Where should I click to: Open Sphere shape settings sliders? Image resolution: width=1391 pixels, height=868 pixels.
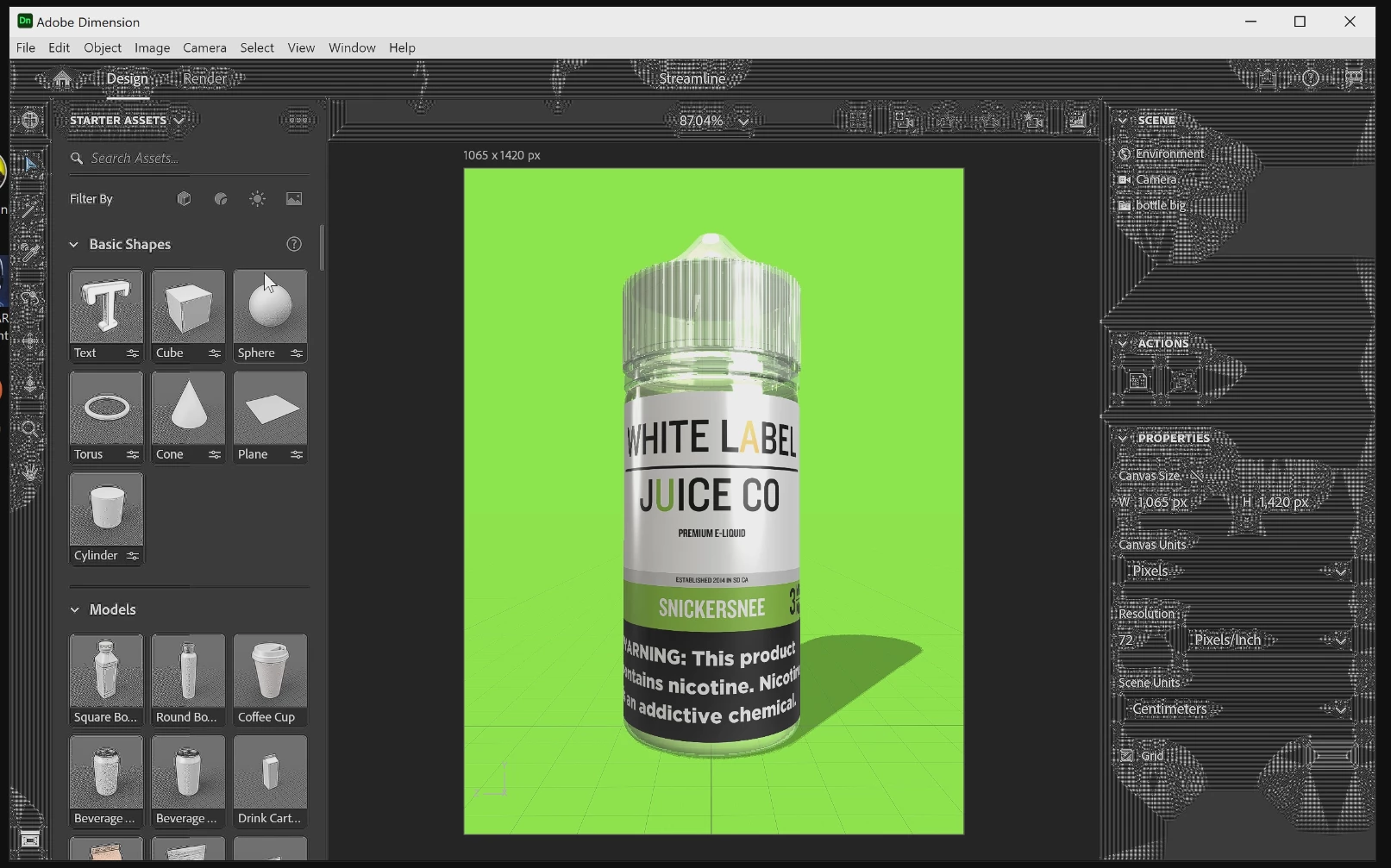tap(296, 353)
